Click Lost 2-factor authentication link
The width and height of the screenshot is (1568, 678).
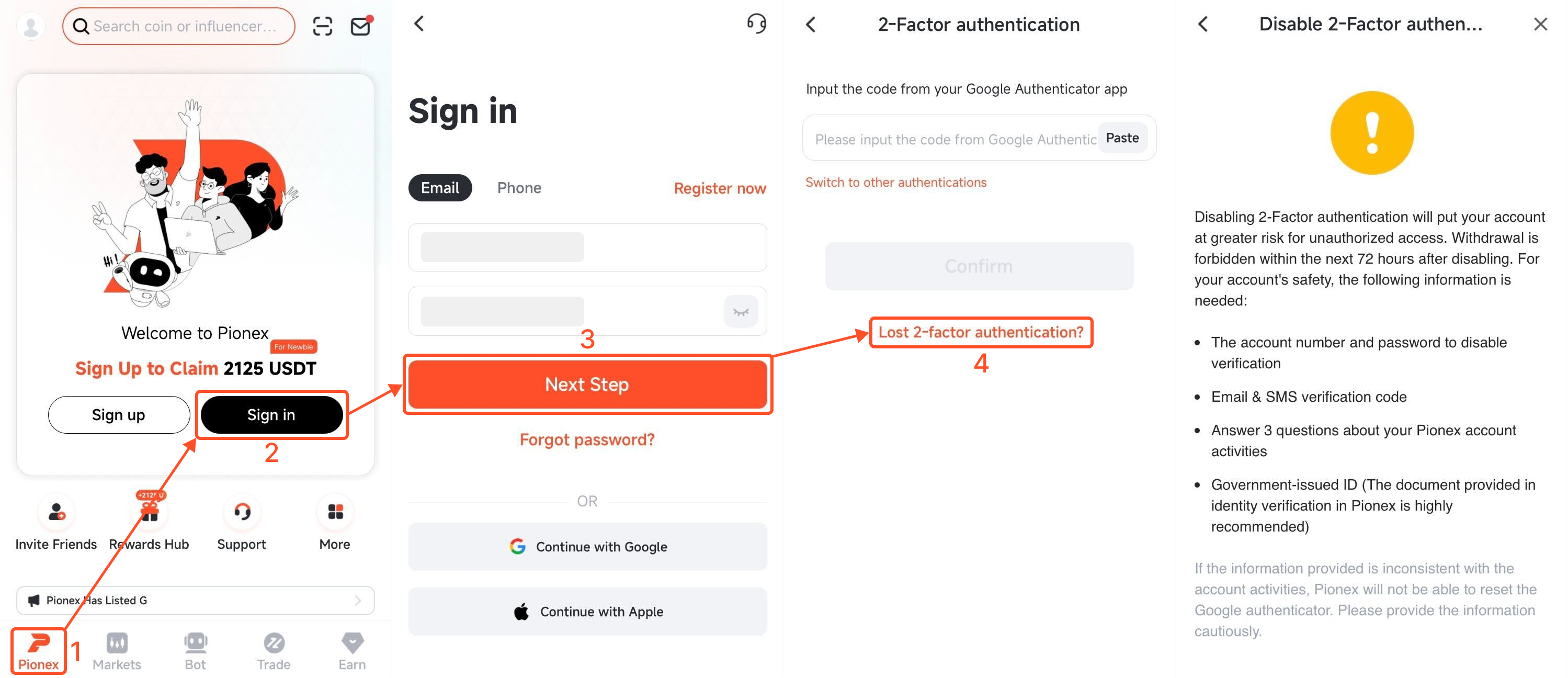[x=980, y=332]
